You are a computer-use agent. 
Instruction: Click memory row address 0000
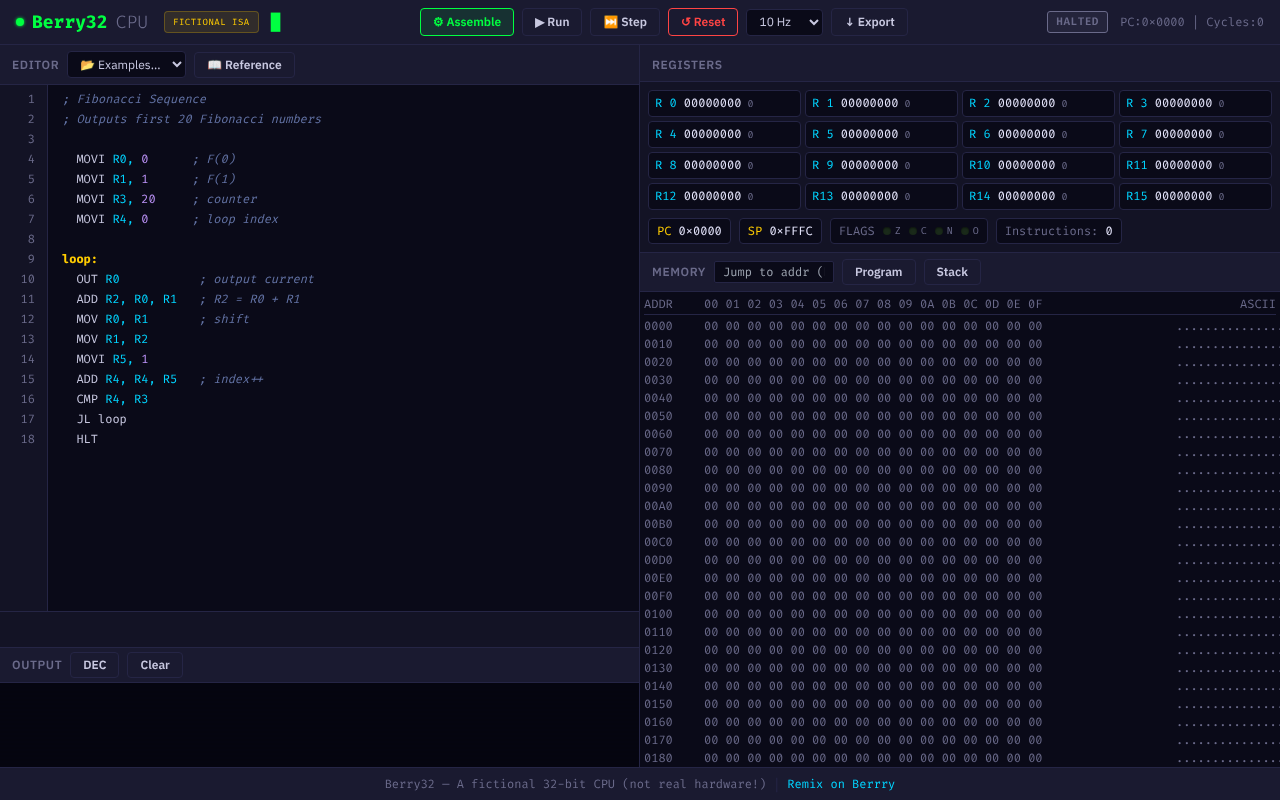pyautogui.click(x=658, y=326)
